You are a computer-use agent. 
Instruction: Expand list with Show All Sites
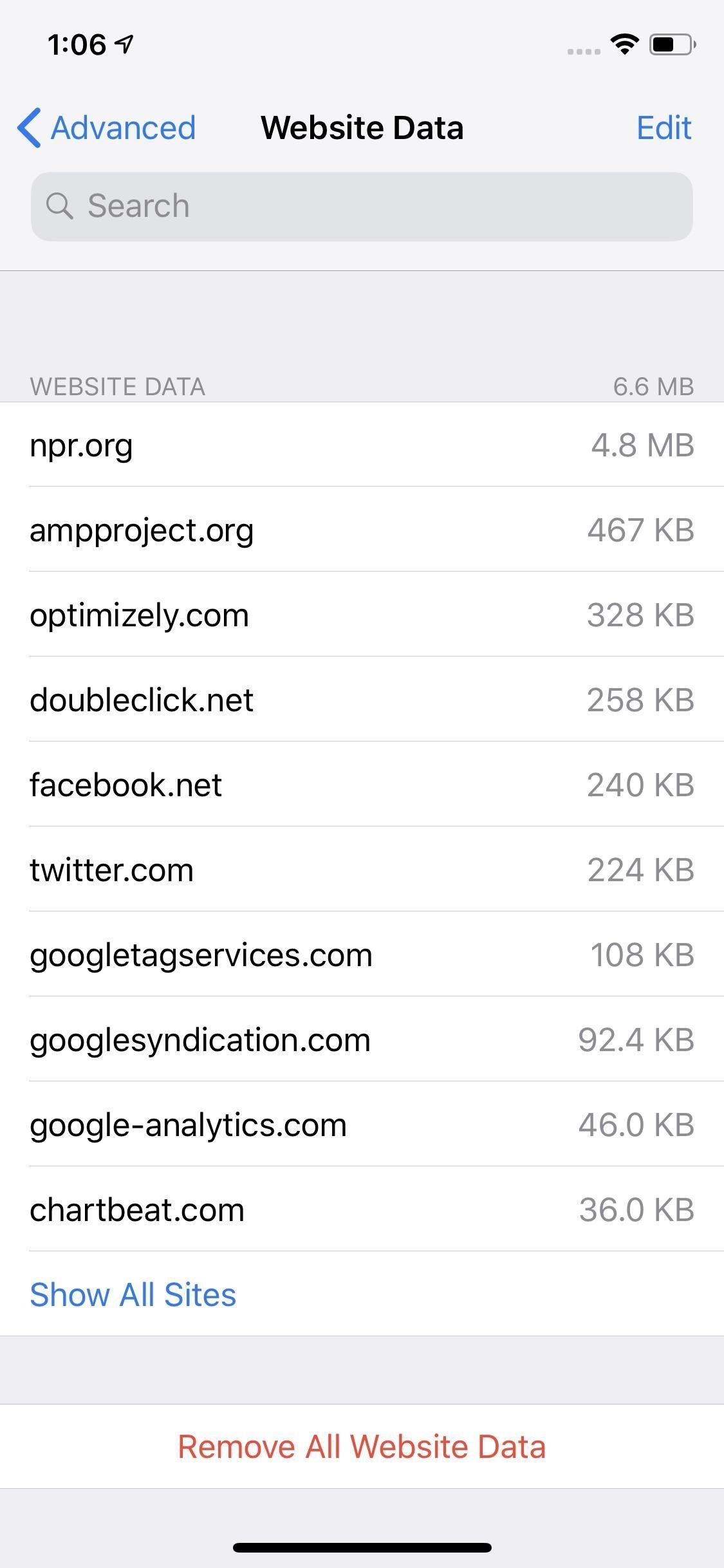point(133,1294)
